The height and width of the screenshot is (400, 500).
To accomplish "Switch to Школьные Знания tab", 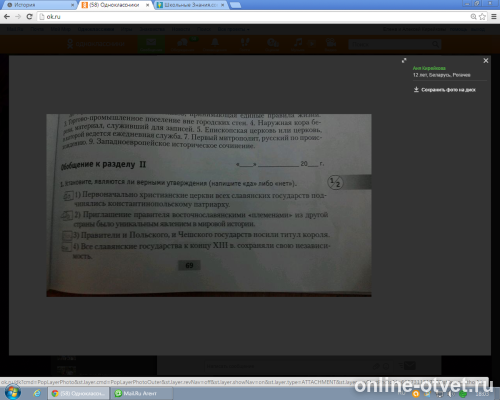I will coord(191,5).
